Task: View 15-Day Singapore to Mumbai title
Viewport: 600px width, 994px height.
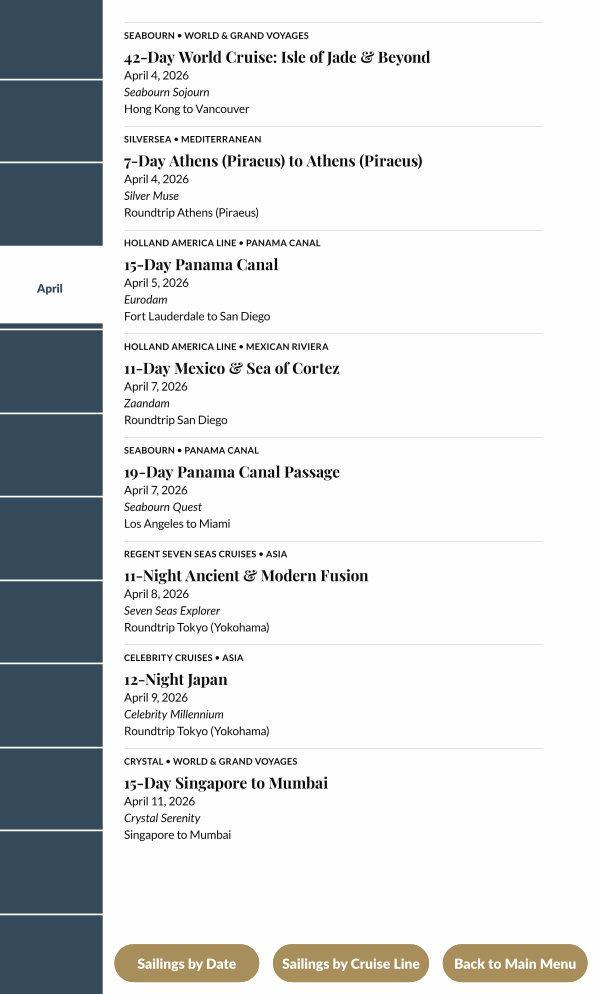Action: click(226, 783)
